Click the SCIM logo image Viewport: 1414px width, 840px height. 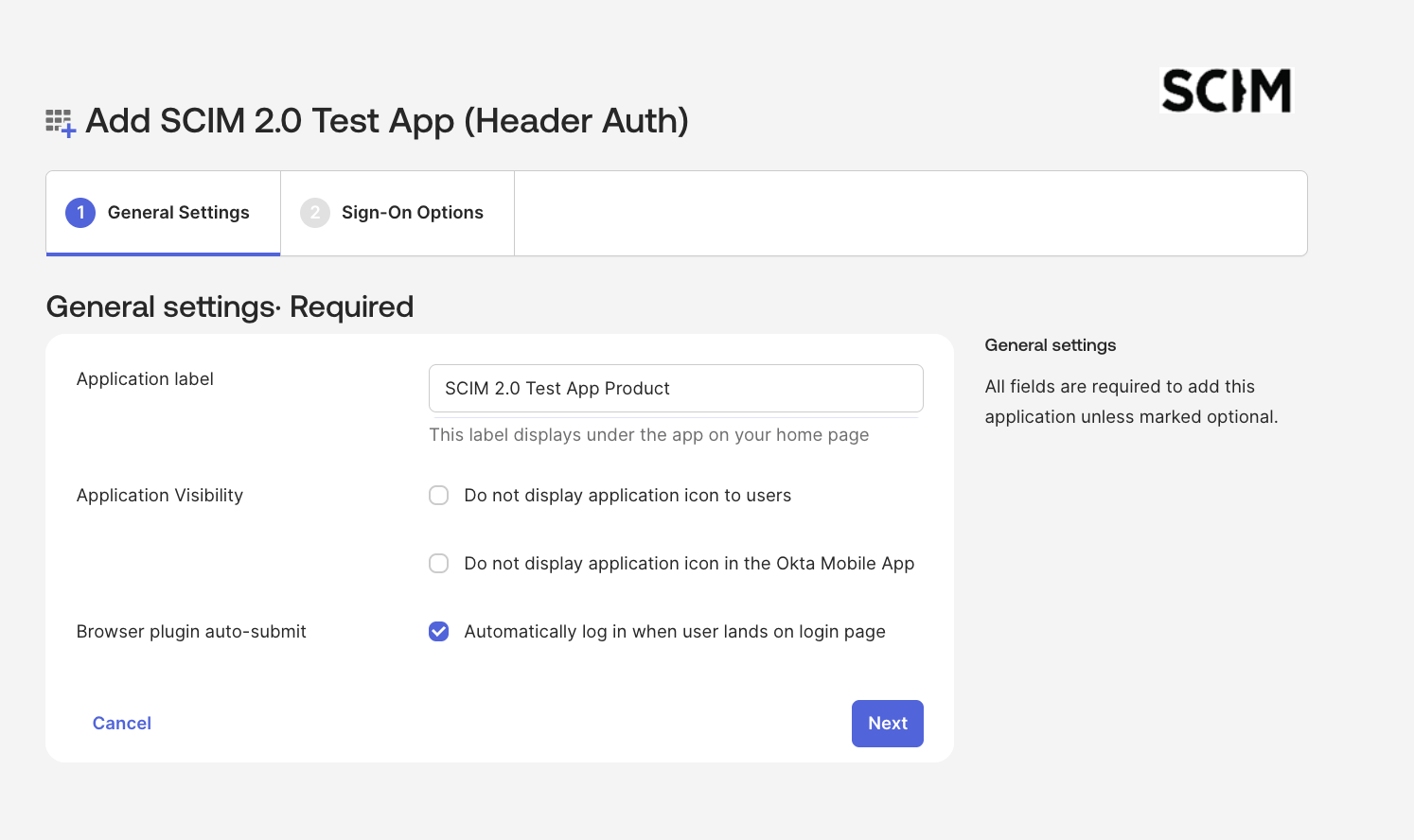[1227, 91]
